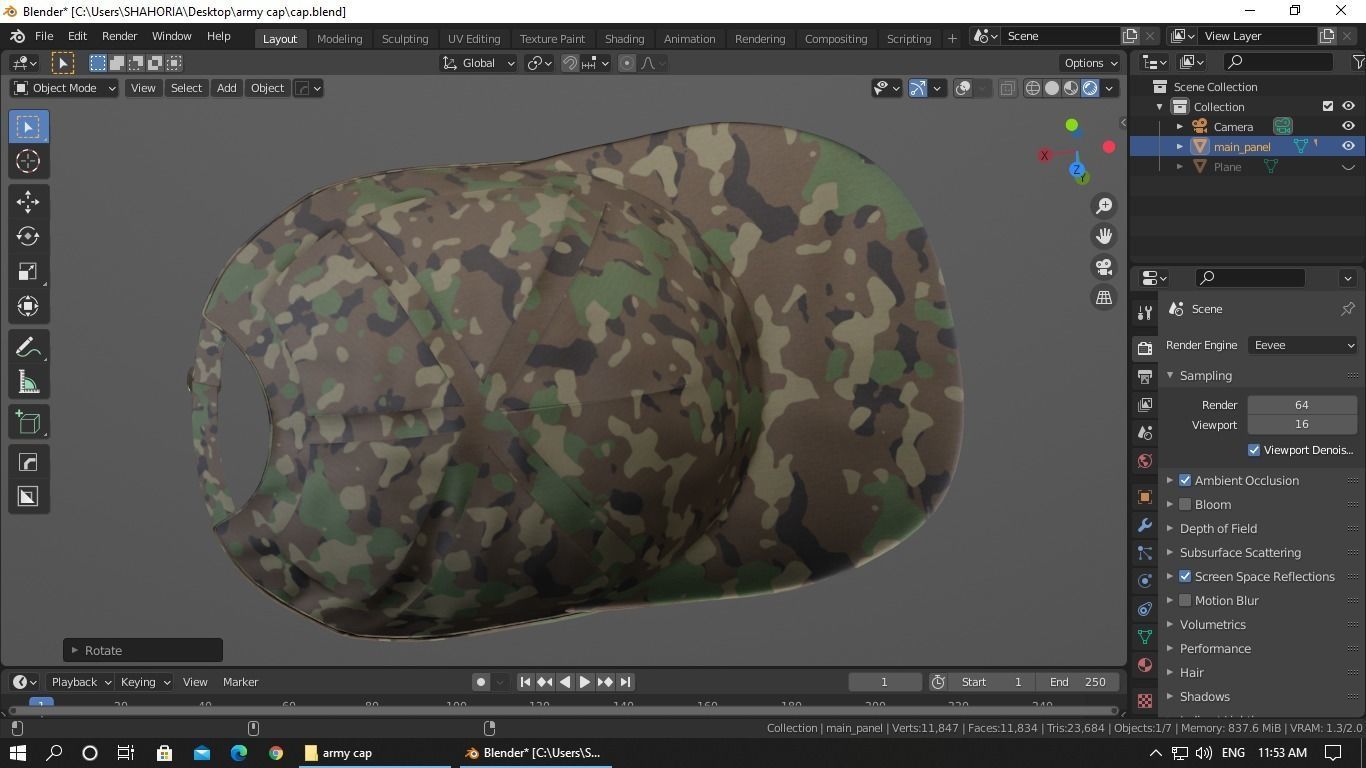The image size is (1366, 768).
Task: Toggle Collection visibility eye icon
Action: [x=1348, y=107]
